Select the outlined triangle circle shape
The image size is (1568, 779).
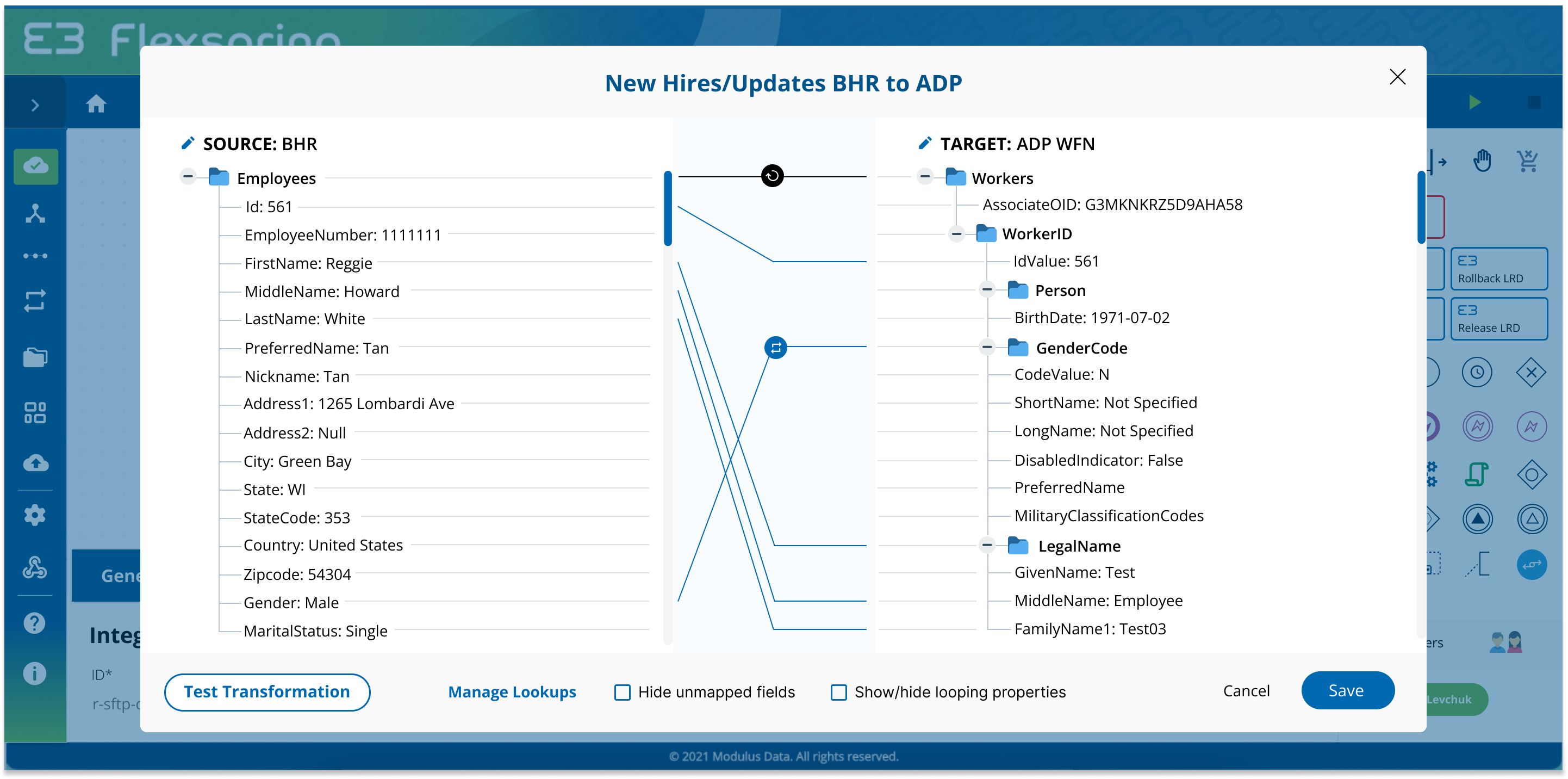point(1532,520)
